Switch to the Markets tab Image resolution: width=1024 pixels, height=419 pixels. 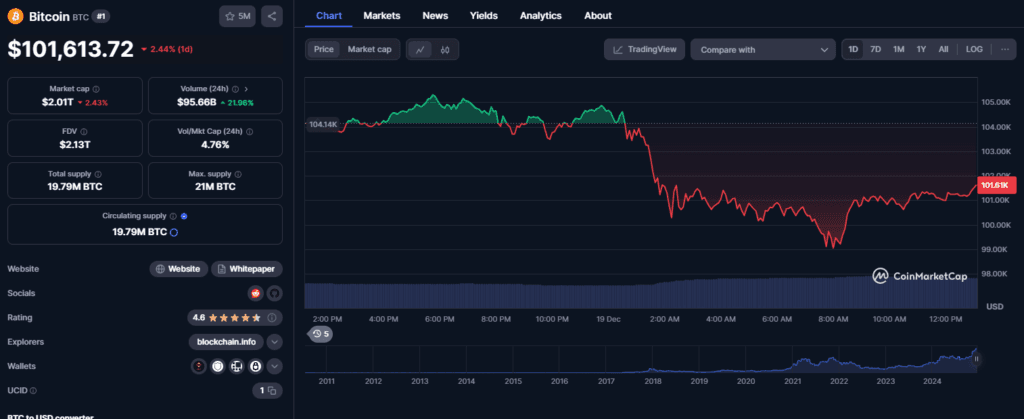pyautogui.click(x=382, y=16)
